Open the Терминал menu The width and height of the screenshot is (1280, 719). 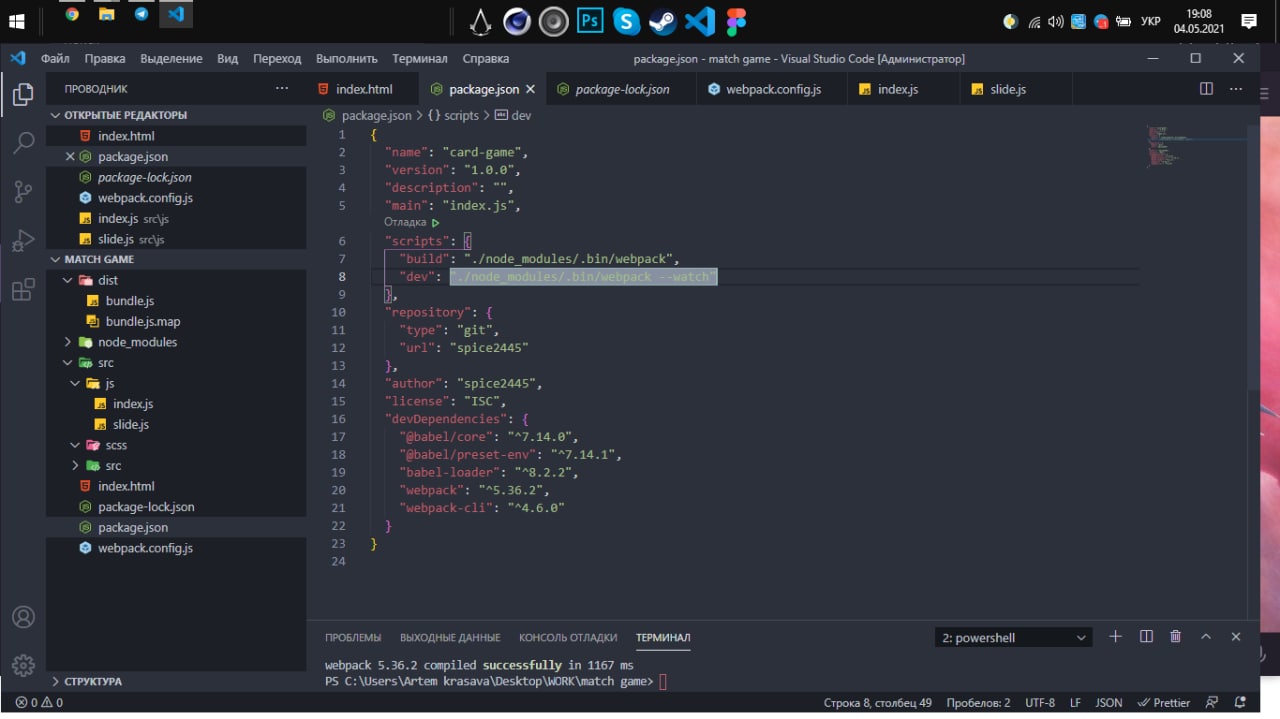point(419,59)
